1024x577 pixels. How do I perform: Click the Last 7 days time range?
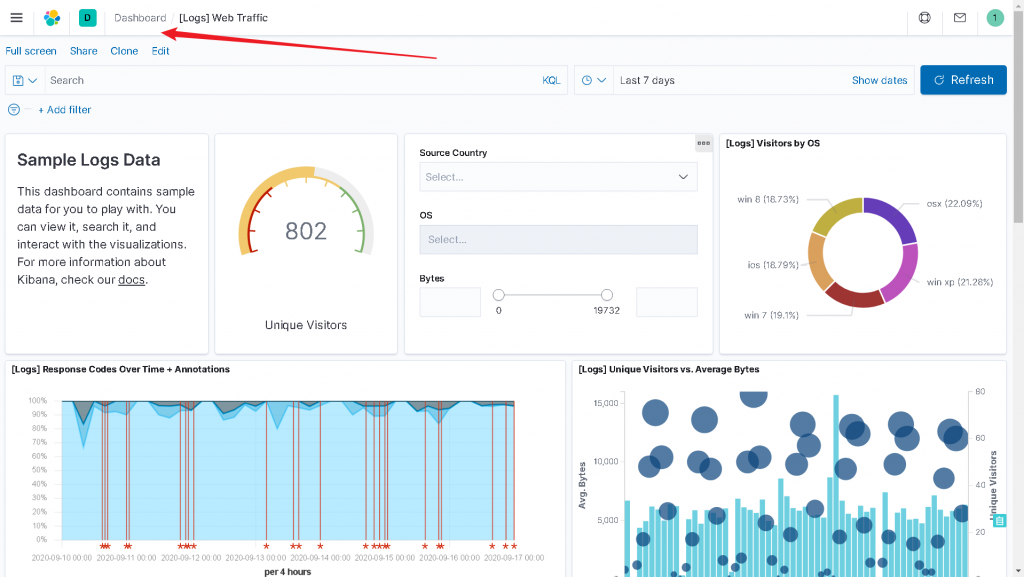tap(647, 80)
